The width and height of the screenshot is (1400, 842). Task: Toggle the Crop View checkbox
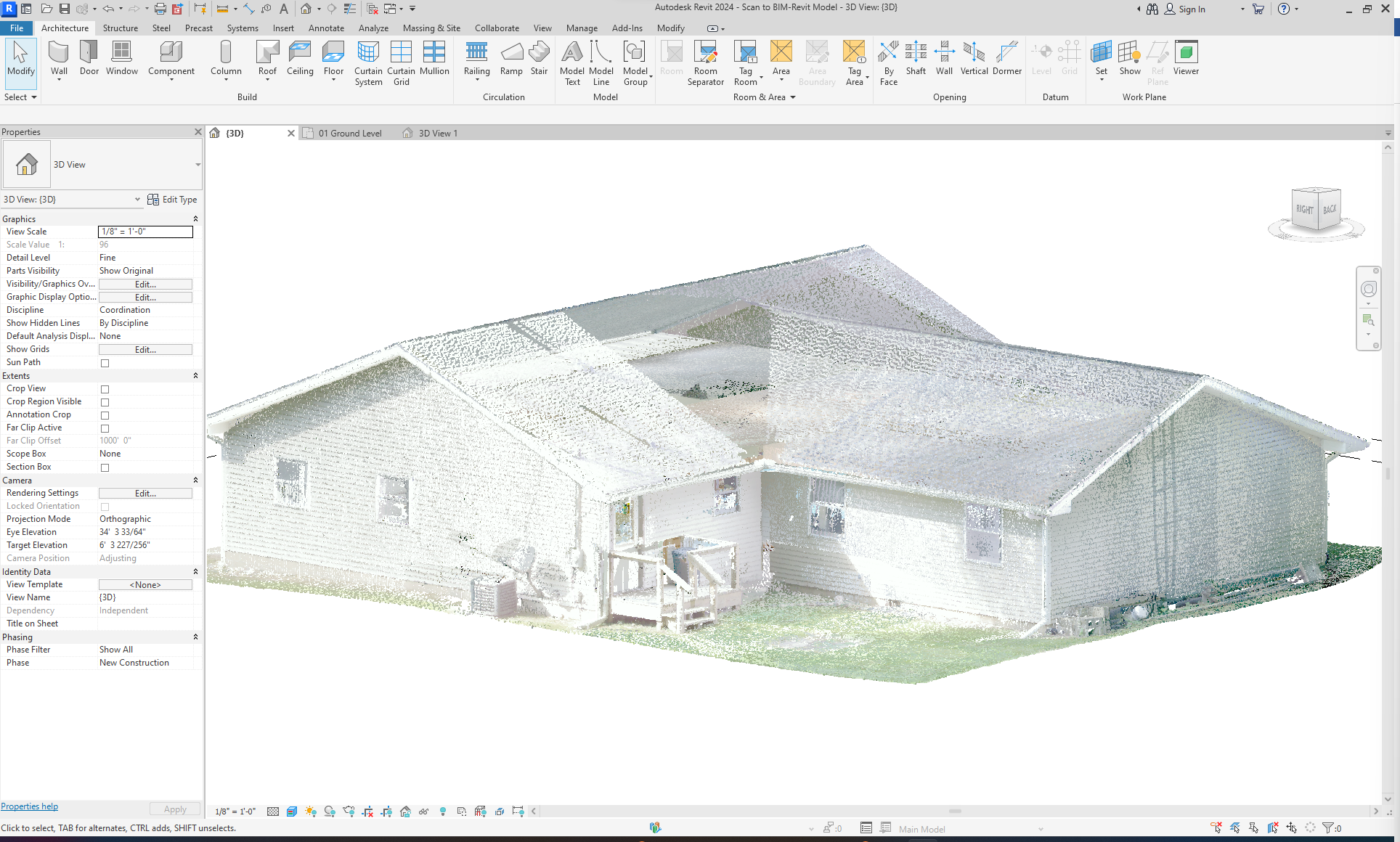tap(105, 389)
